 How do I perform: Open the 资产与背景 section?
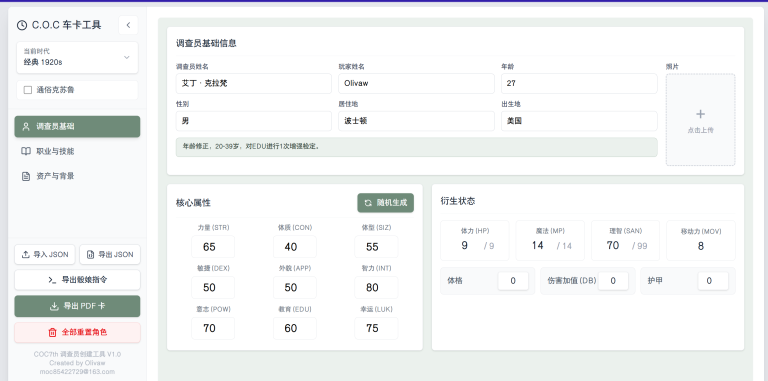tap(77, 176)
